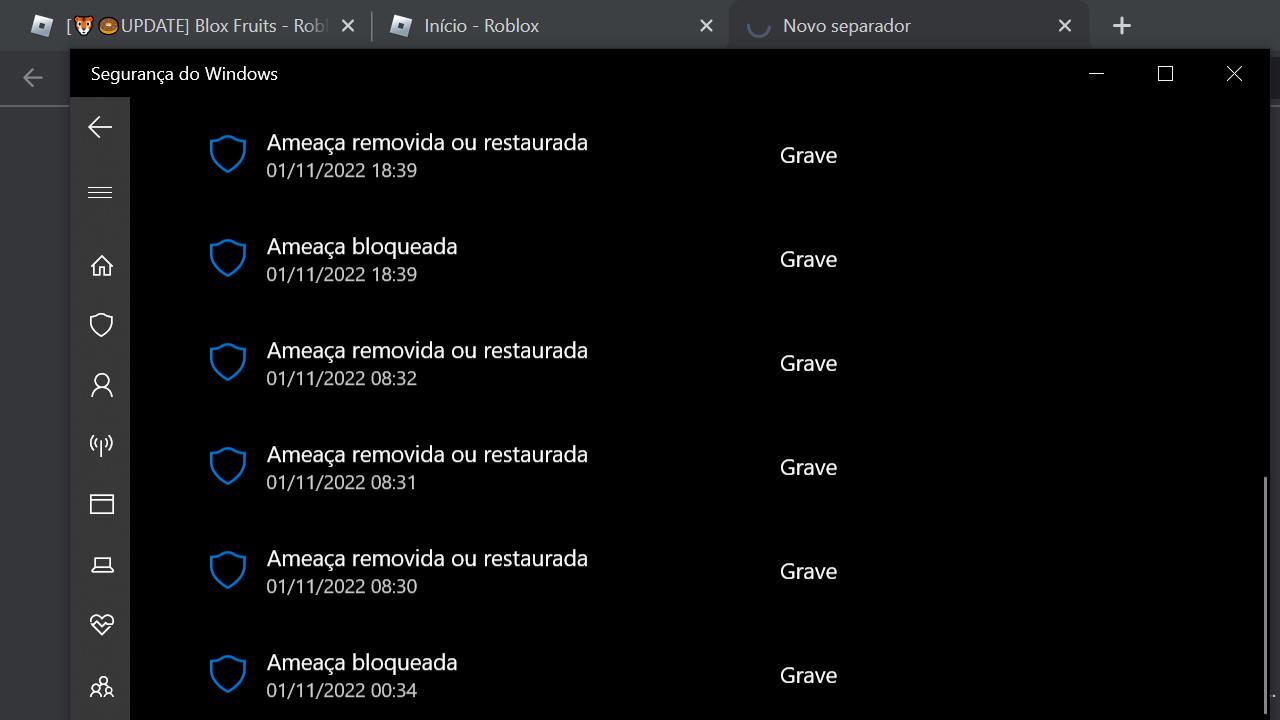Screen dimensions: 1280x720
Task: Click the browser back navigation arrow
Action: point(33,77)
